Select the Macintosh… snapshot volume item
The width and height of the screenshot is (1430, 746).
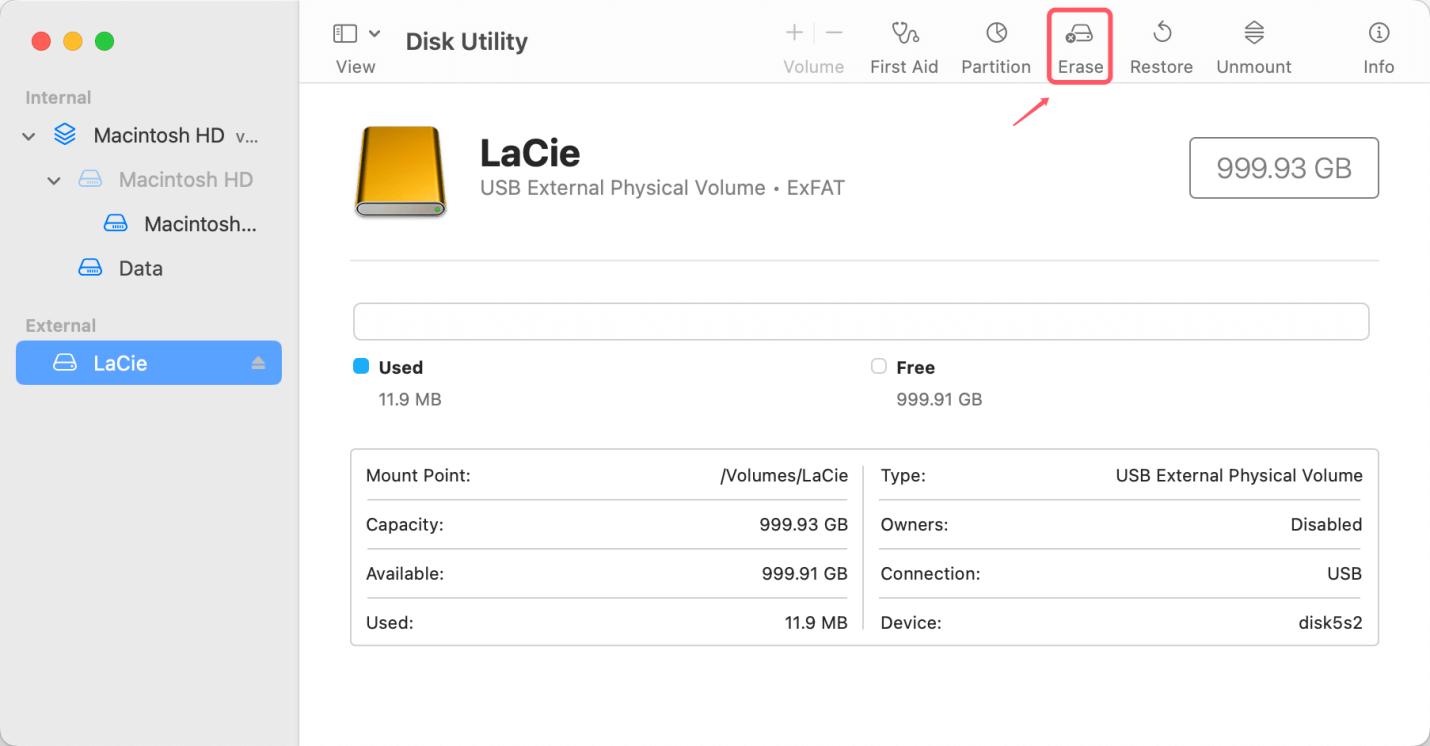coord(199,224)
